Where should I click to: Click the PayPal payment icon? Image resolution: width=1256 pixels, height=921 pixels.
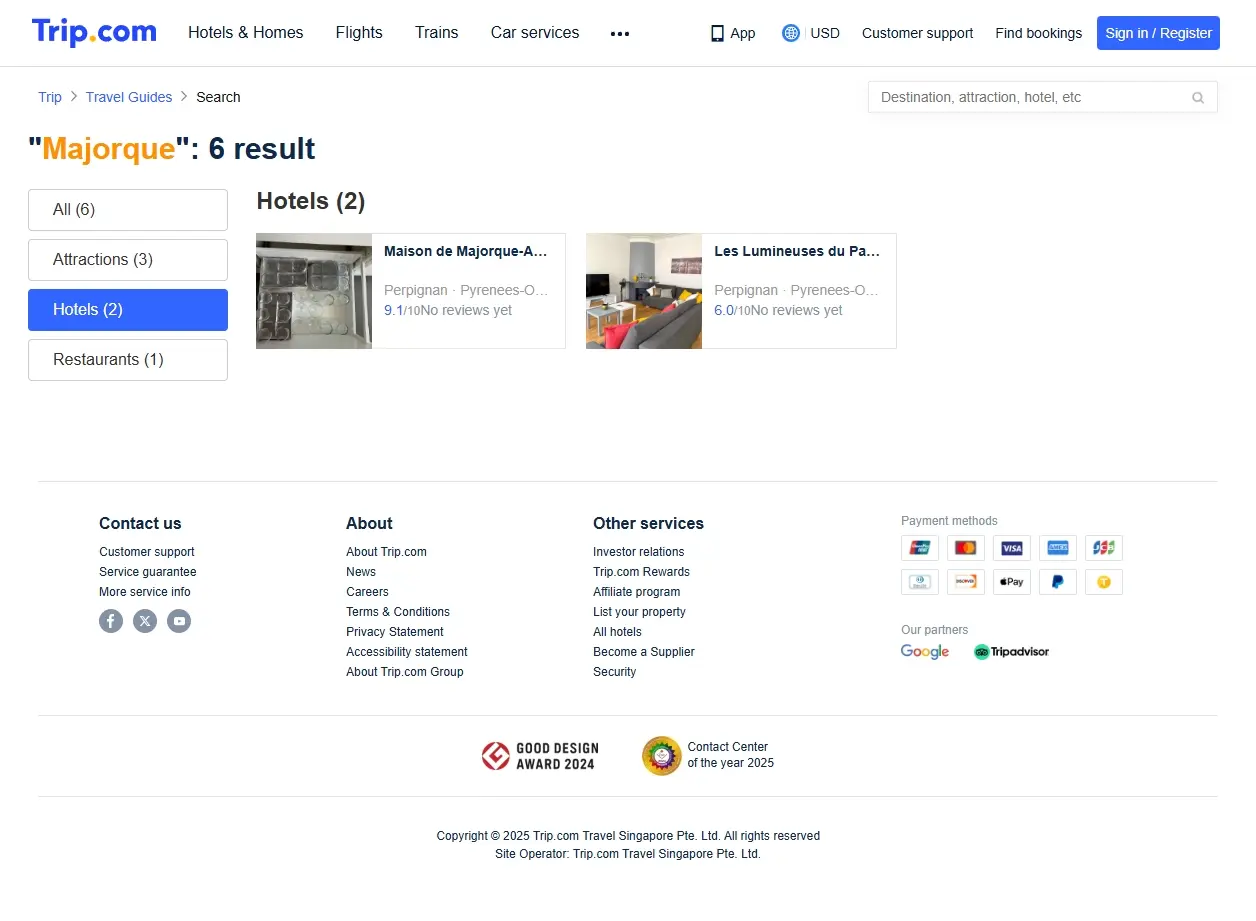point(1058,582)
